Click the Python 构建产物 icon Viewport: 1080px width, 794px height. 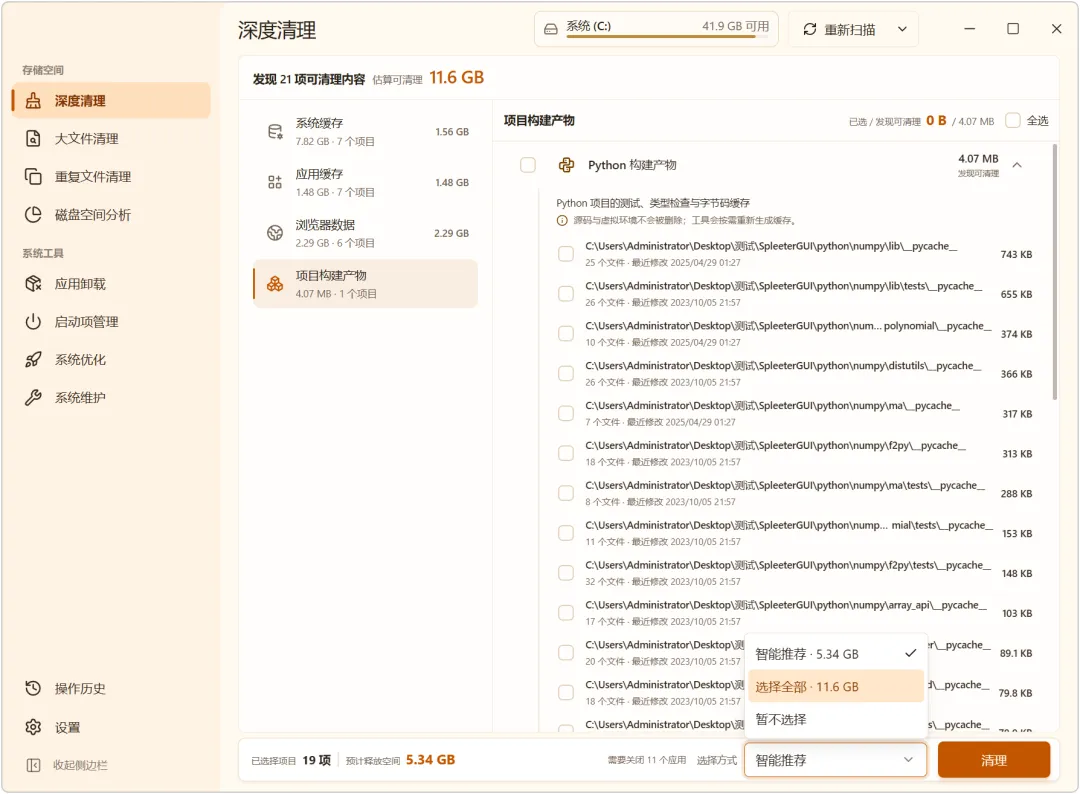click(566, 165)
